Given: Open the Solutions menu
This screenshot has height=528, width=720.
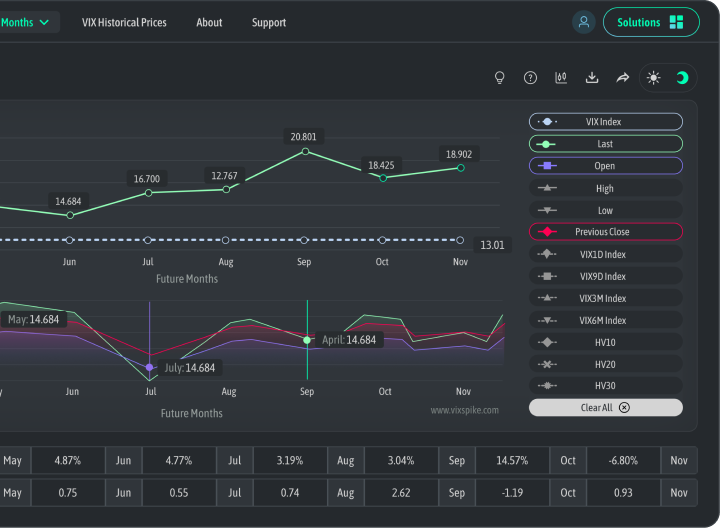Looking at the screenshot, I should pos(650,22).
